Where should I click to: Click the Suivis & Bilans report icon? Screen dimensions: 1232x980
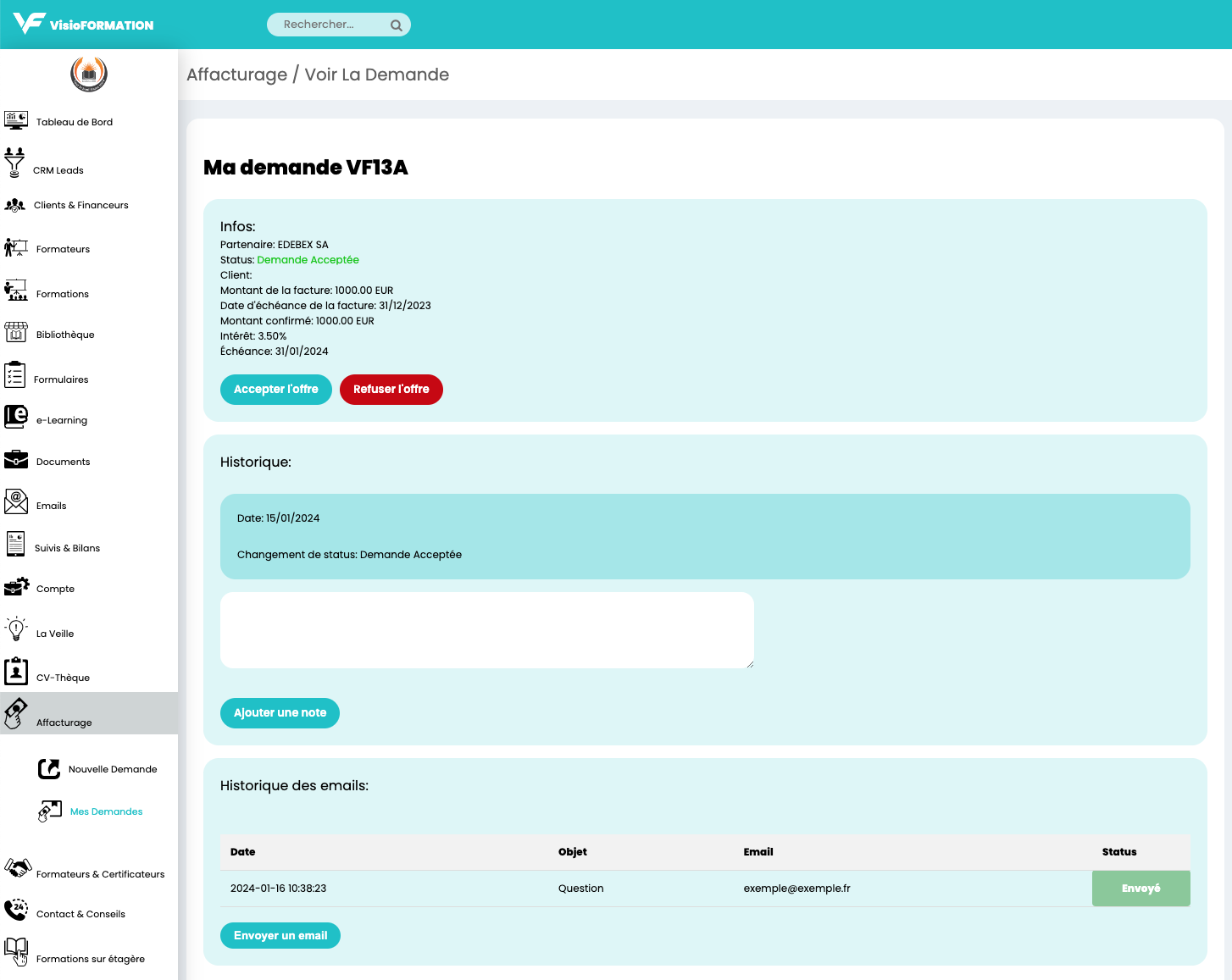(x=15, y=544)
